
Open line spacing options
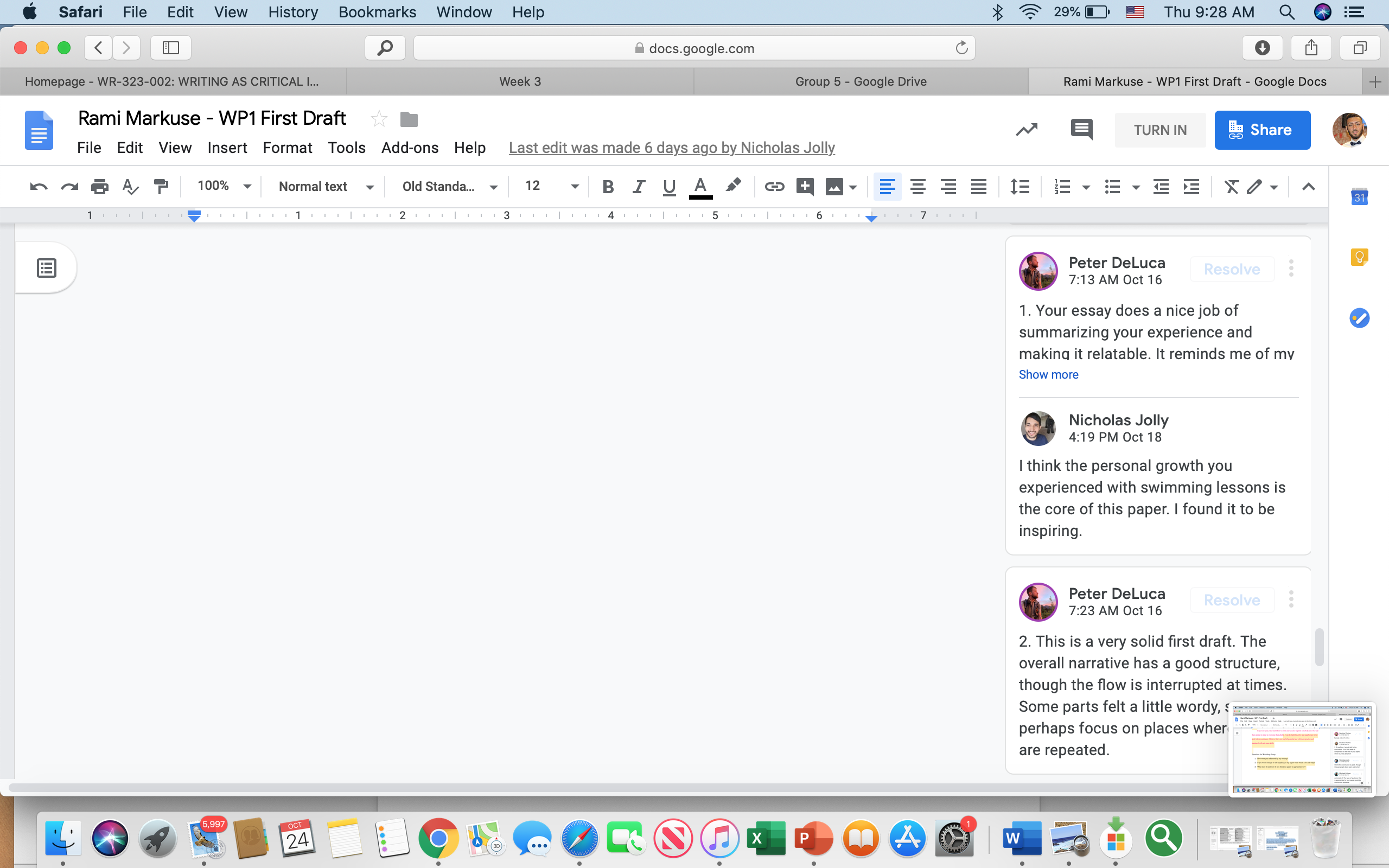1020,187
